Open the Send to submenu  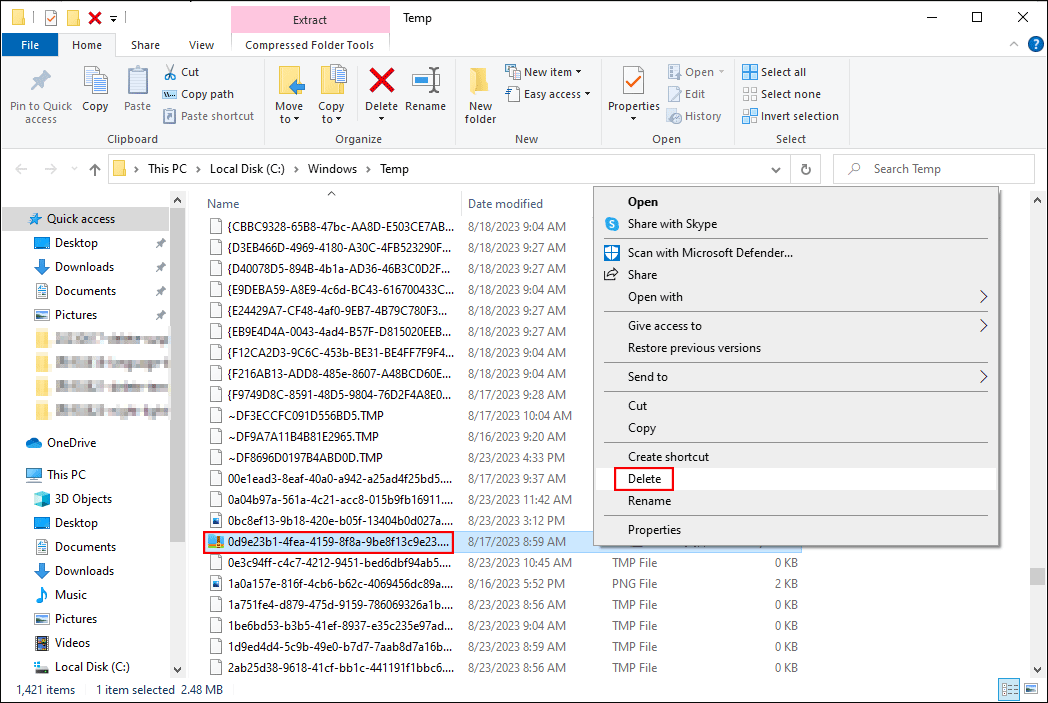click(x=648, y=376)
